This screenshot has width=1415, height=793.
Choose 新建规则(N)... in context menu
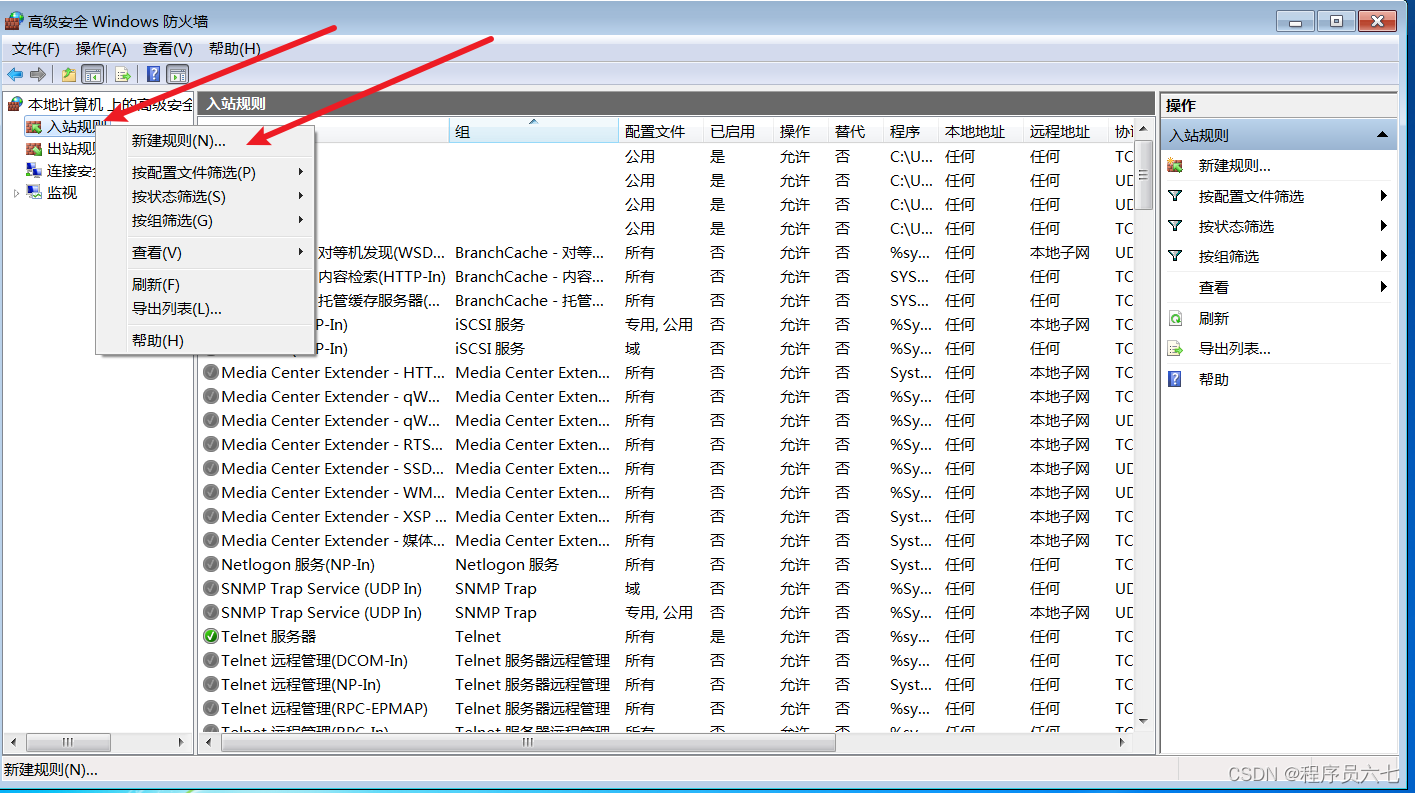click(x=205, y=141)
